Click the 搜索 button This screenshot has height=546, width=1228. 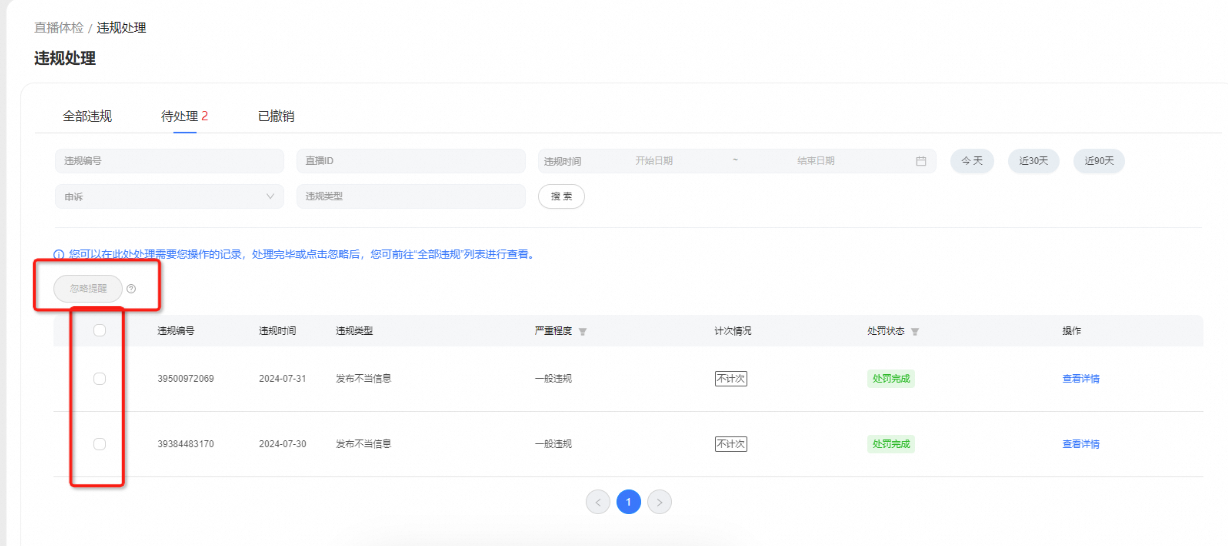pyautogui.click(x=561, y=197)
